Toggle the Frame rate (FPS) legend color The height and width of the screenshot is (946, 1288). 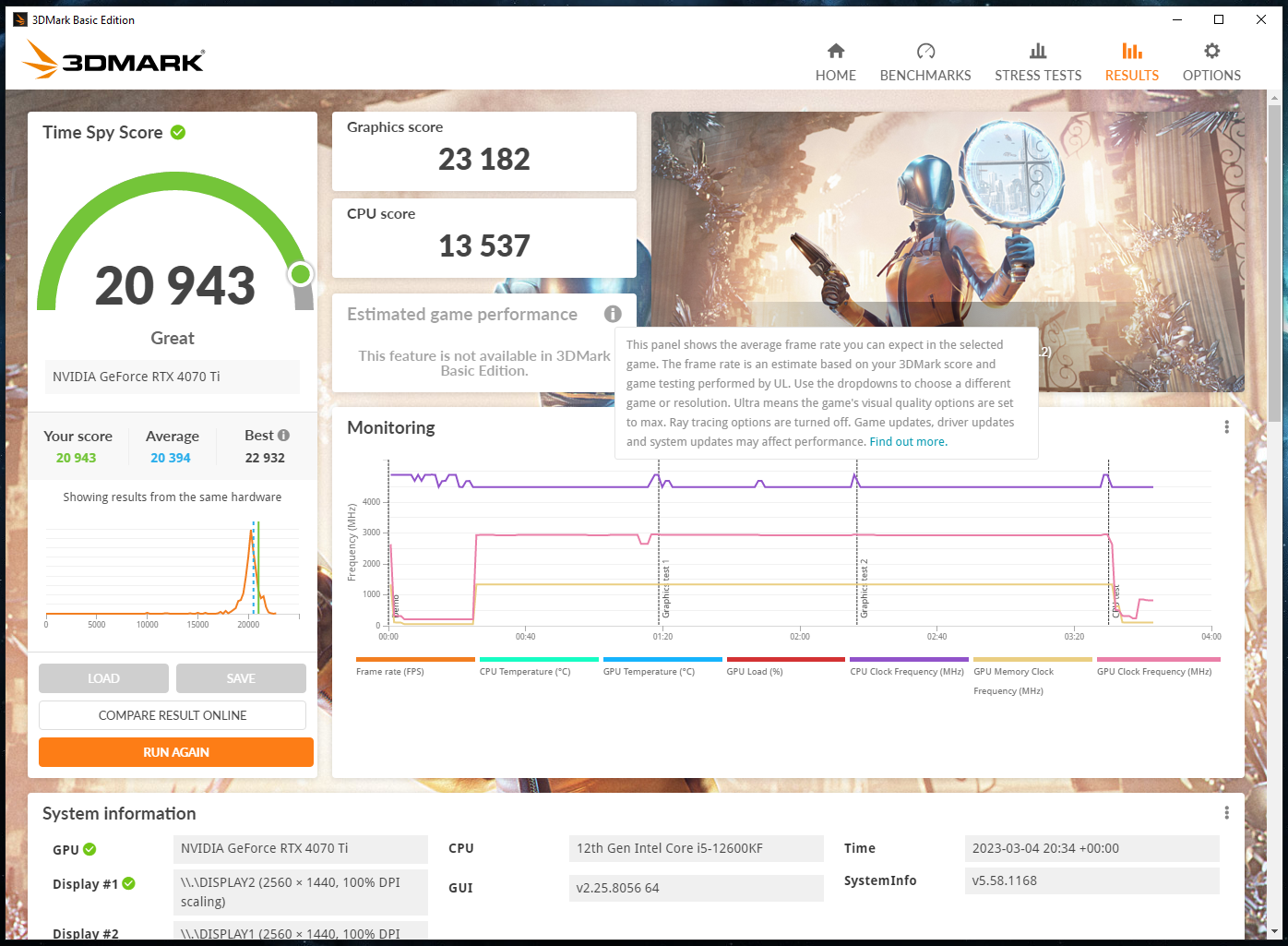point(415,660)
